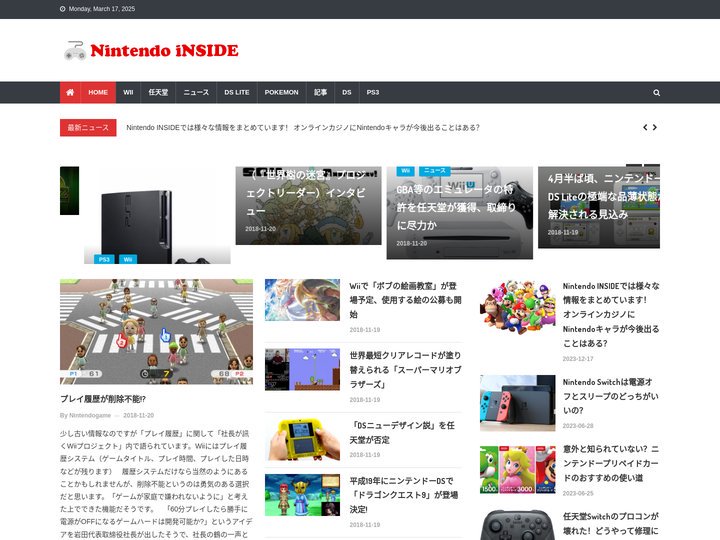Click the Nintendo iNSIDE controller logo
Viewport: 720px width, 540px height.
pyautogui.click(x=75, y=51)
